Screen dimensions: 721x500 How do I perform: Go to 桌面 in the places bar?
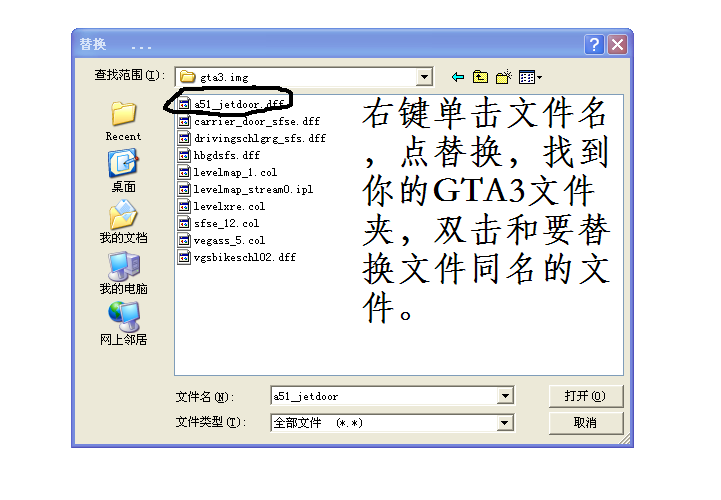(x=123, y=170)
